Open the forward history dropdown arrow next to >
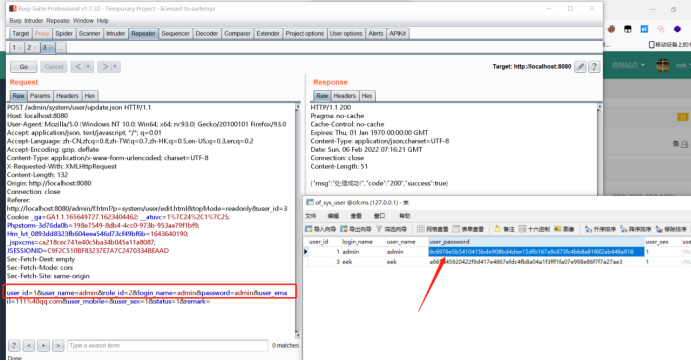691x361 pixels. coord(115,67)
